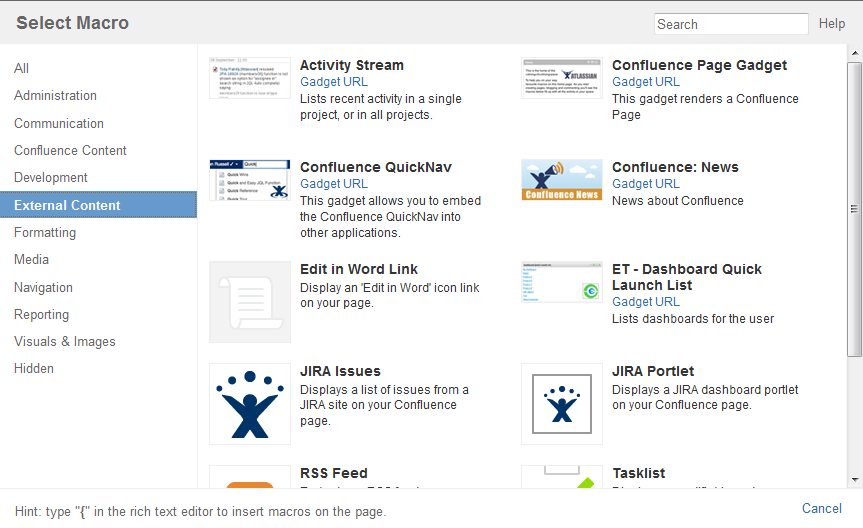Viewport: 863px width, 528px height.
Task: Open Gadget URL link under Activity Stream
Action: (x=334, y=82)
